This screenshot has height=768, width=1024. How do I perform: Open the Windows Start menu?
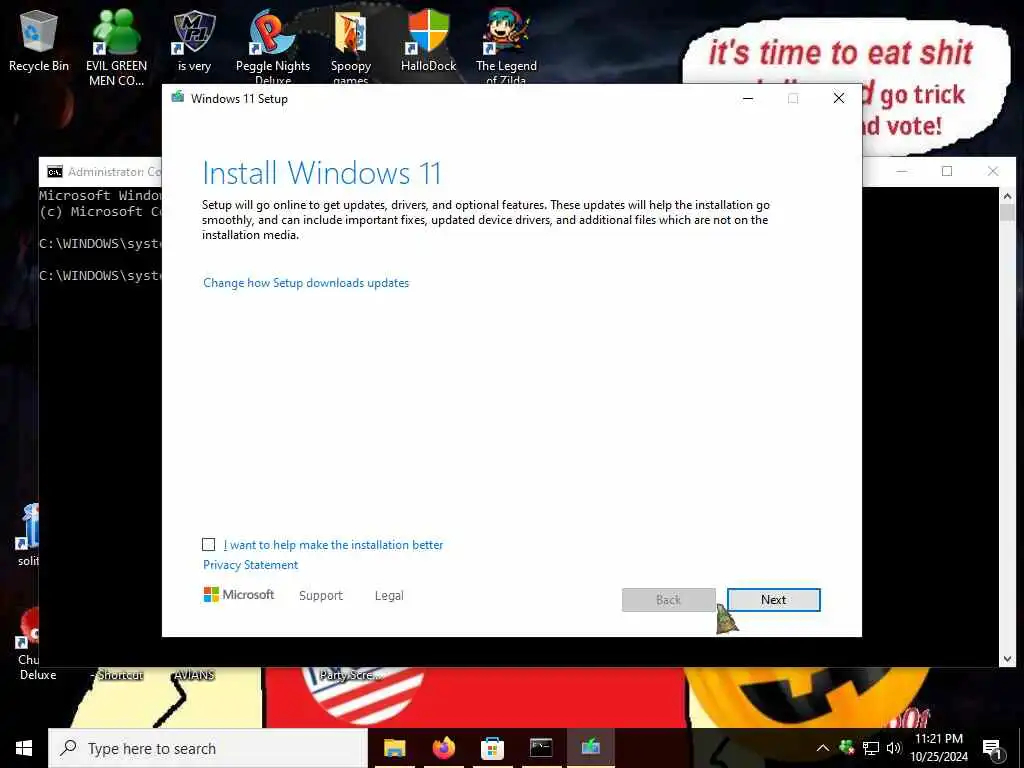24,748
